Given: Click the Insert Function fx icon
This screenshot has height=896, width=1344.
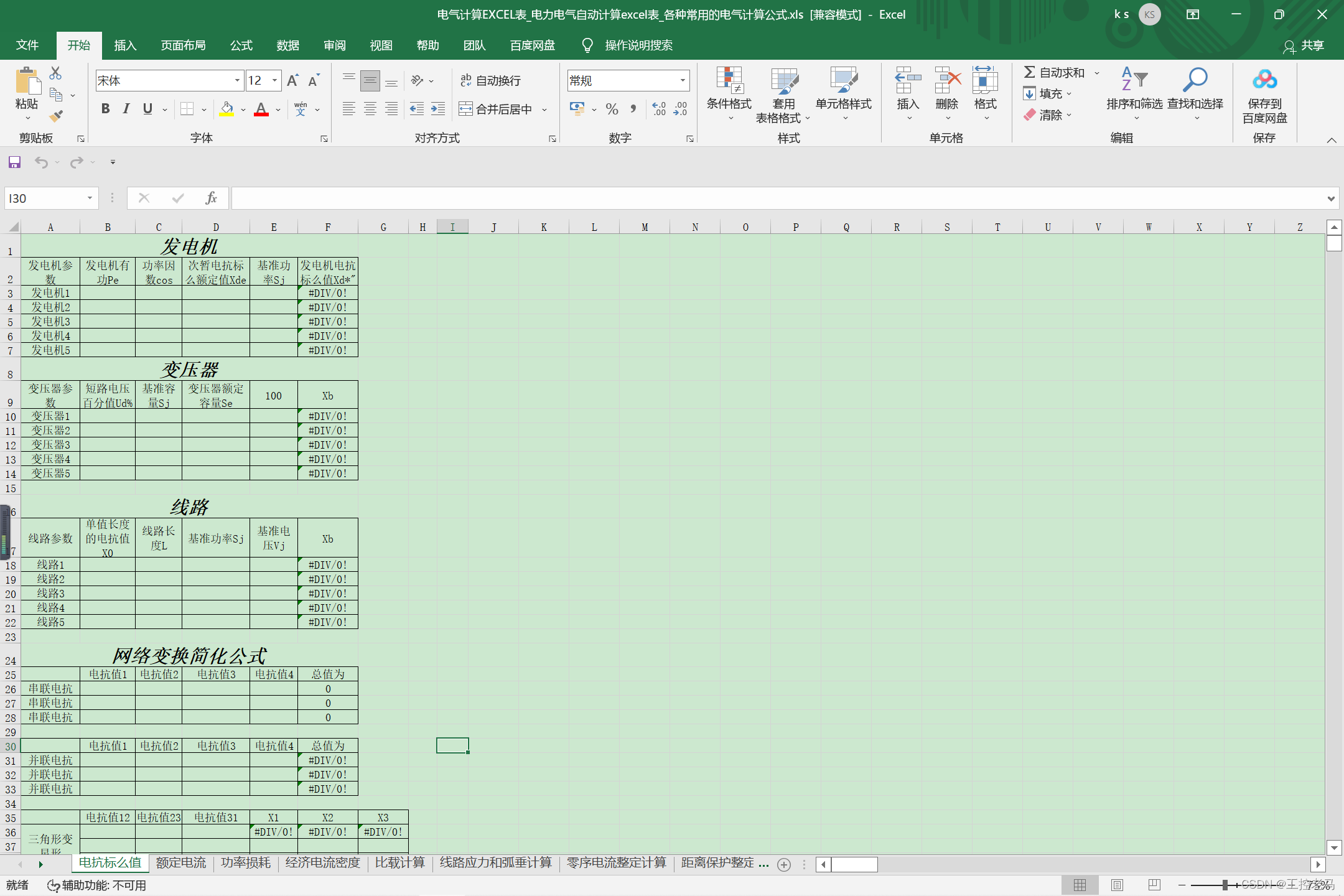Looking at the screenshot, I should click(x=211, y=198).
